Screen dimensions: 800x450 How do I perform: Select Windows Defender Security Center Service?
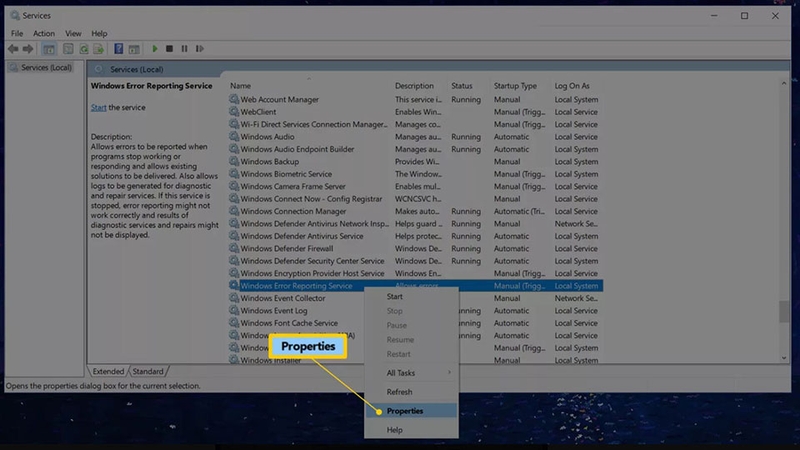pyautogui.click(x=415, y=261)
